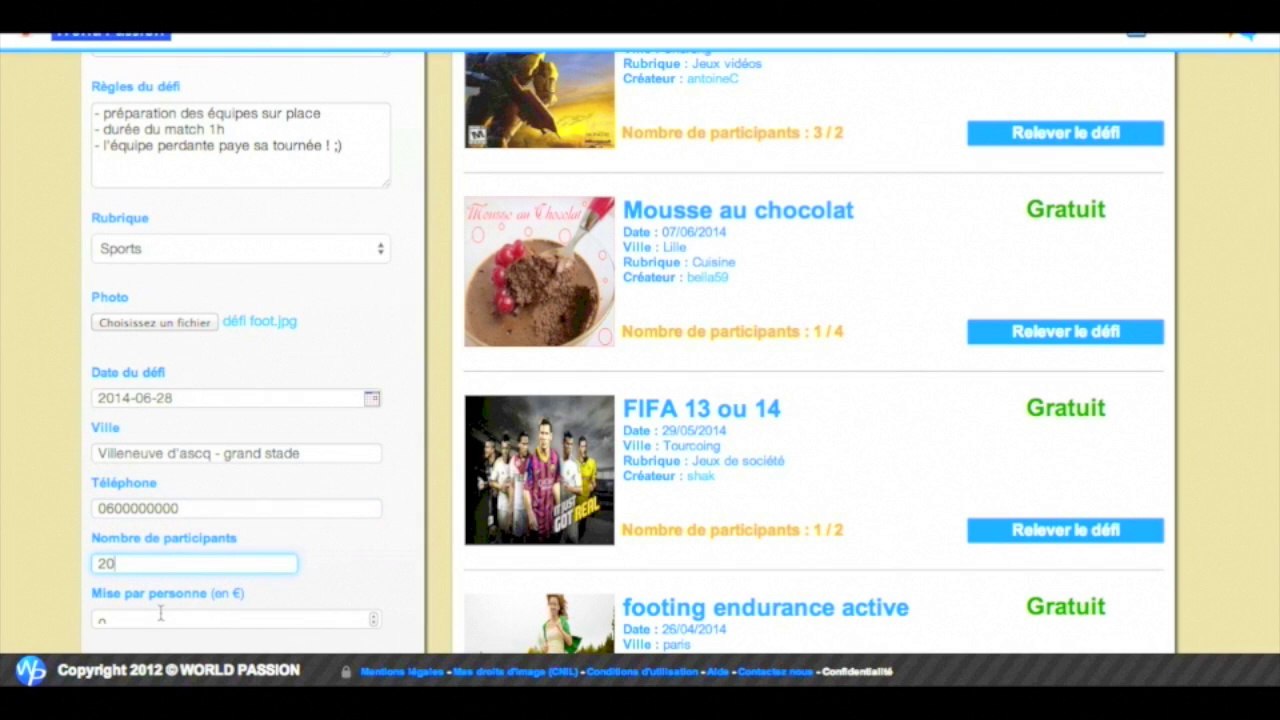Click Nombre de participants : 1 / 2 text
1280x720 pixels.
[x=733, y=530]
